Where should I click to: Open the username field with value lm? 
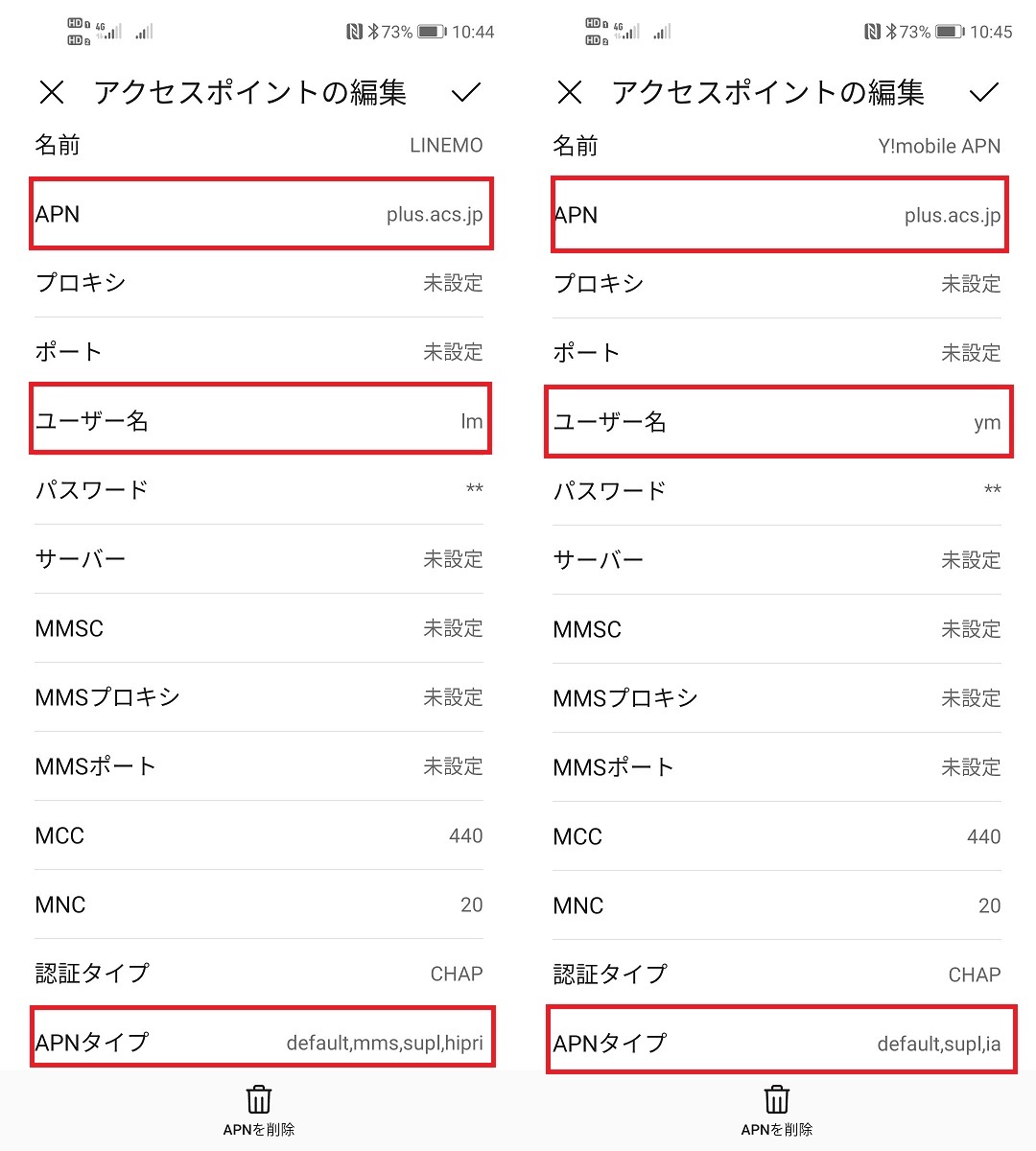(259, 420)
